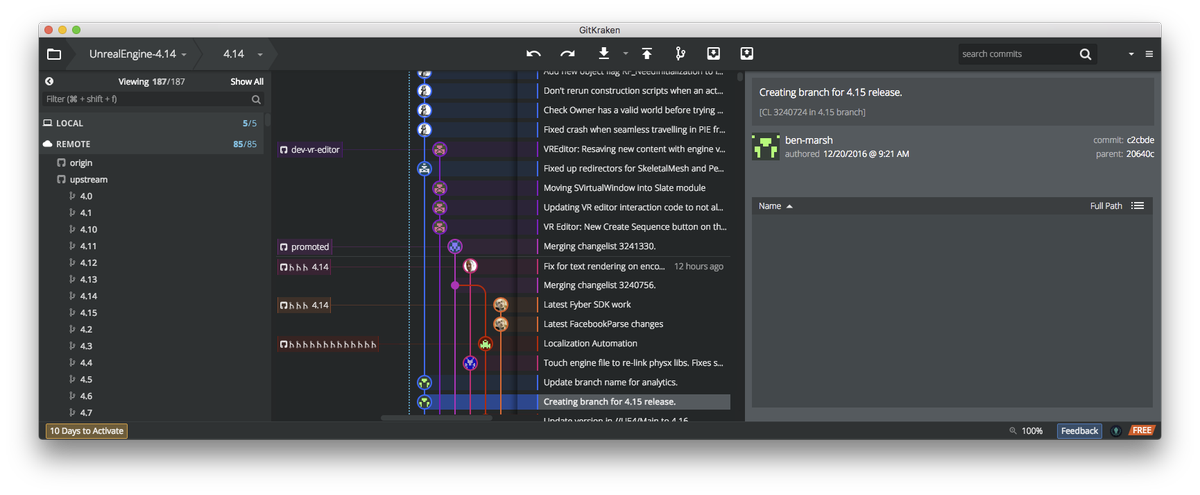Click the commit node for Update branch name
The width and height of the screenshot is (1200, 495).
pyautogui.click(x=424, y=382)
